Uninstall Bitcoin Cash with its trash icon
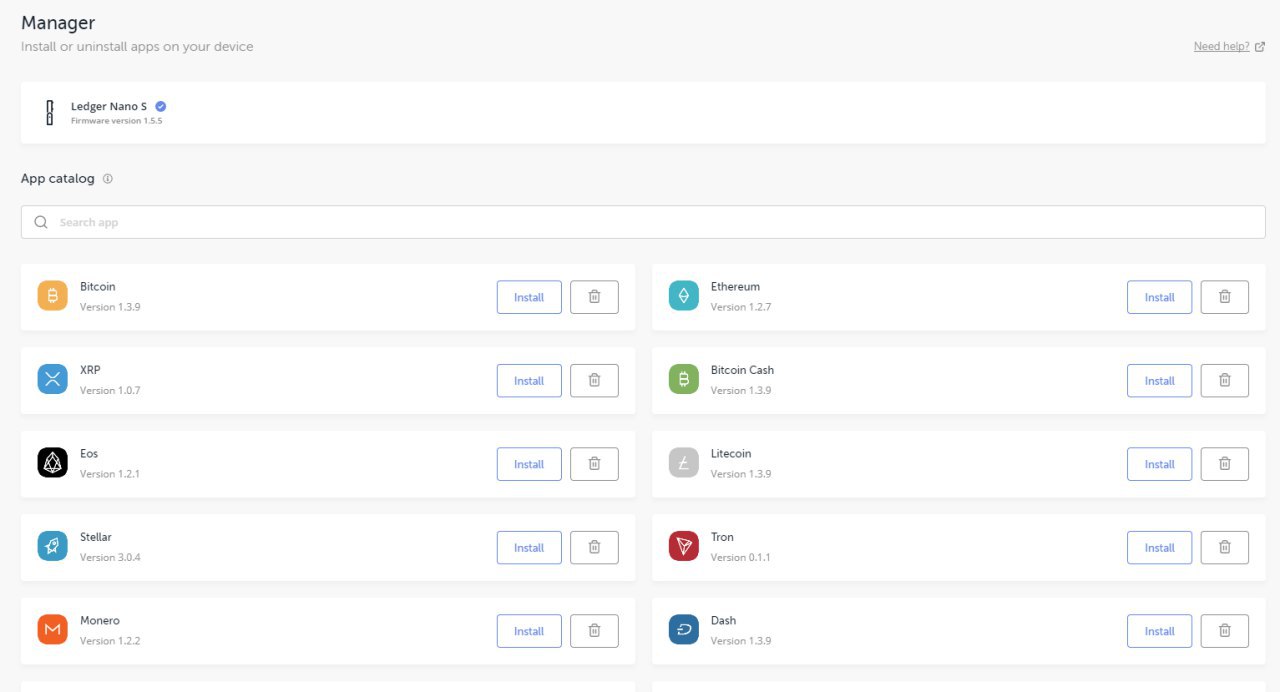The height and width of the screenshot is (692, 1280). click(1224, 381)
